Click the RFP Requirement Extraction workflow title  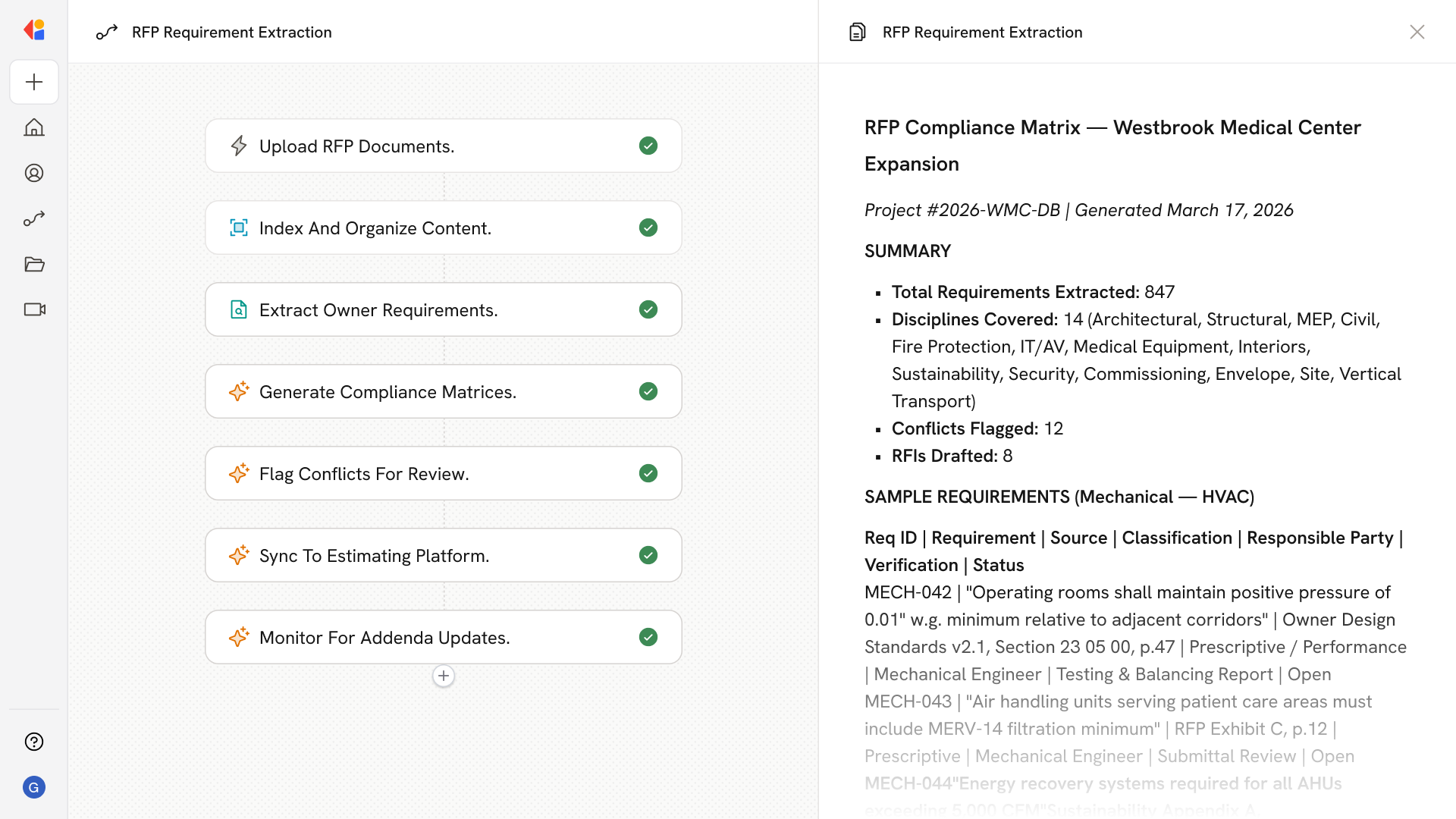pyautogui.click(x=231, y=32)
